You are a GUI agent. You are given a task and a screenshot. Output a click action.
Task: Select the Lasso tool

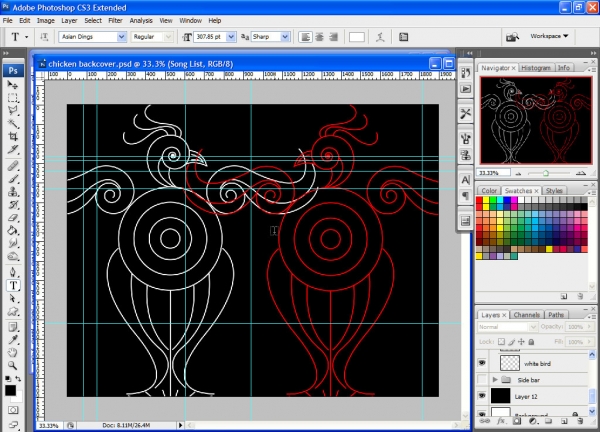pos(13,110)
